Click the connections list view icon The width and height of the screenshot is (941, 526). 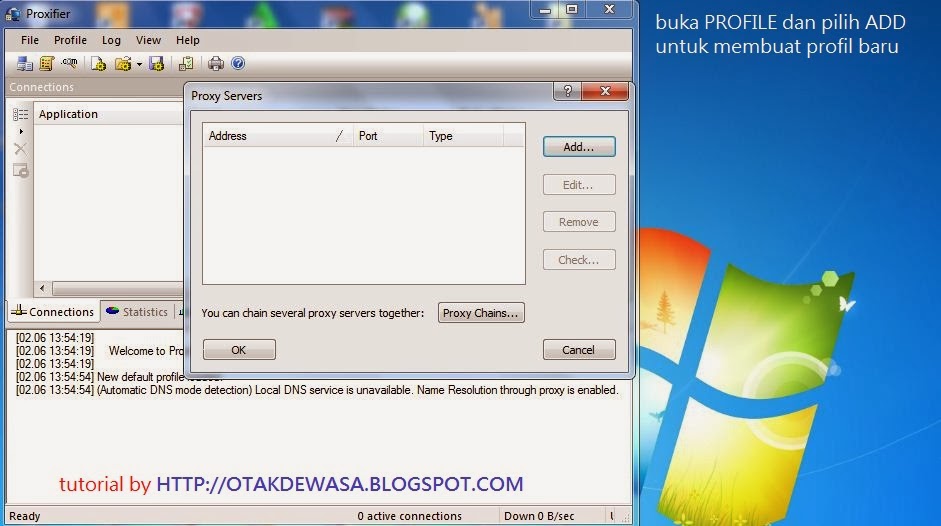click(x=20, y=114)
